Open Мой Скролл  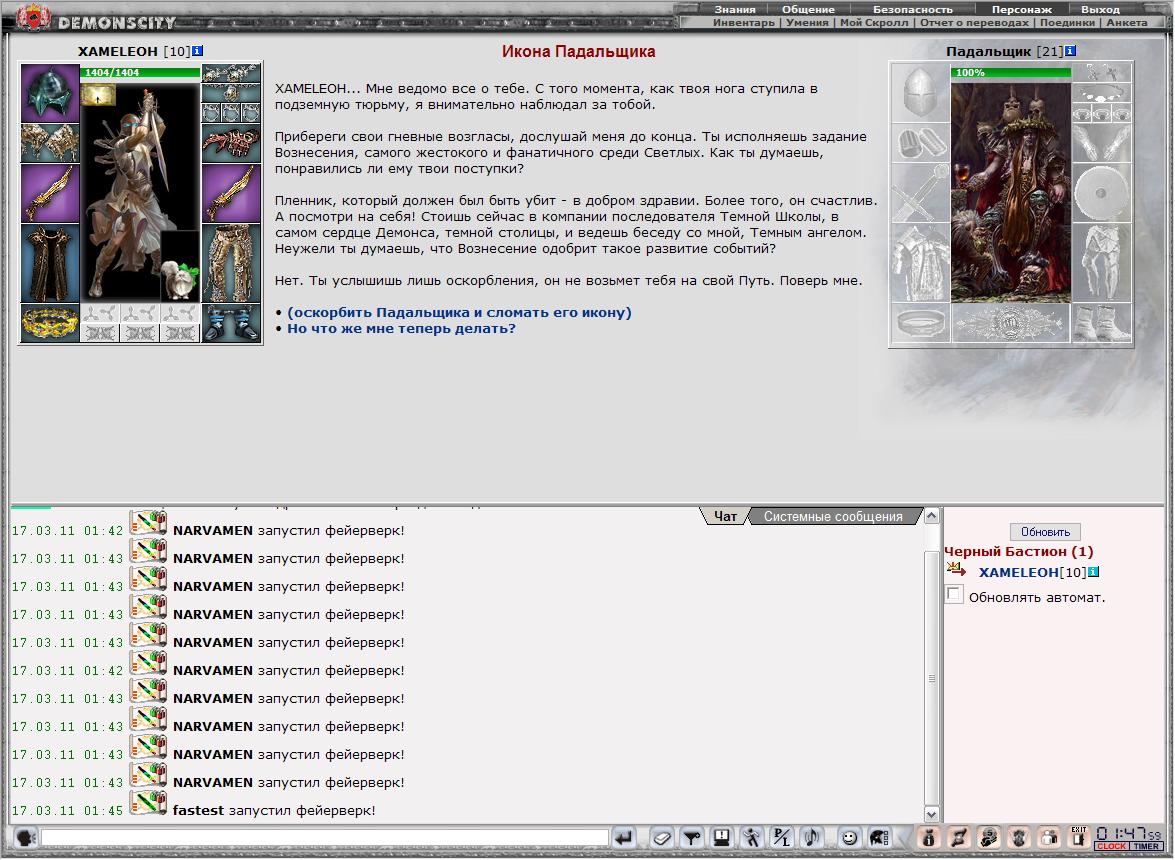point(874,22)
